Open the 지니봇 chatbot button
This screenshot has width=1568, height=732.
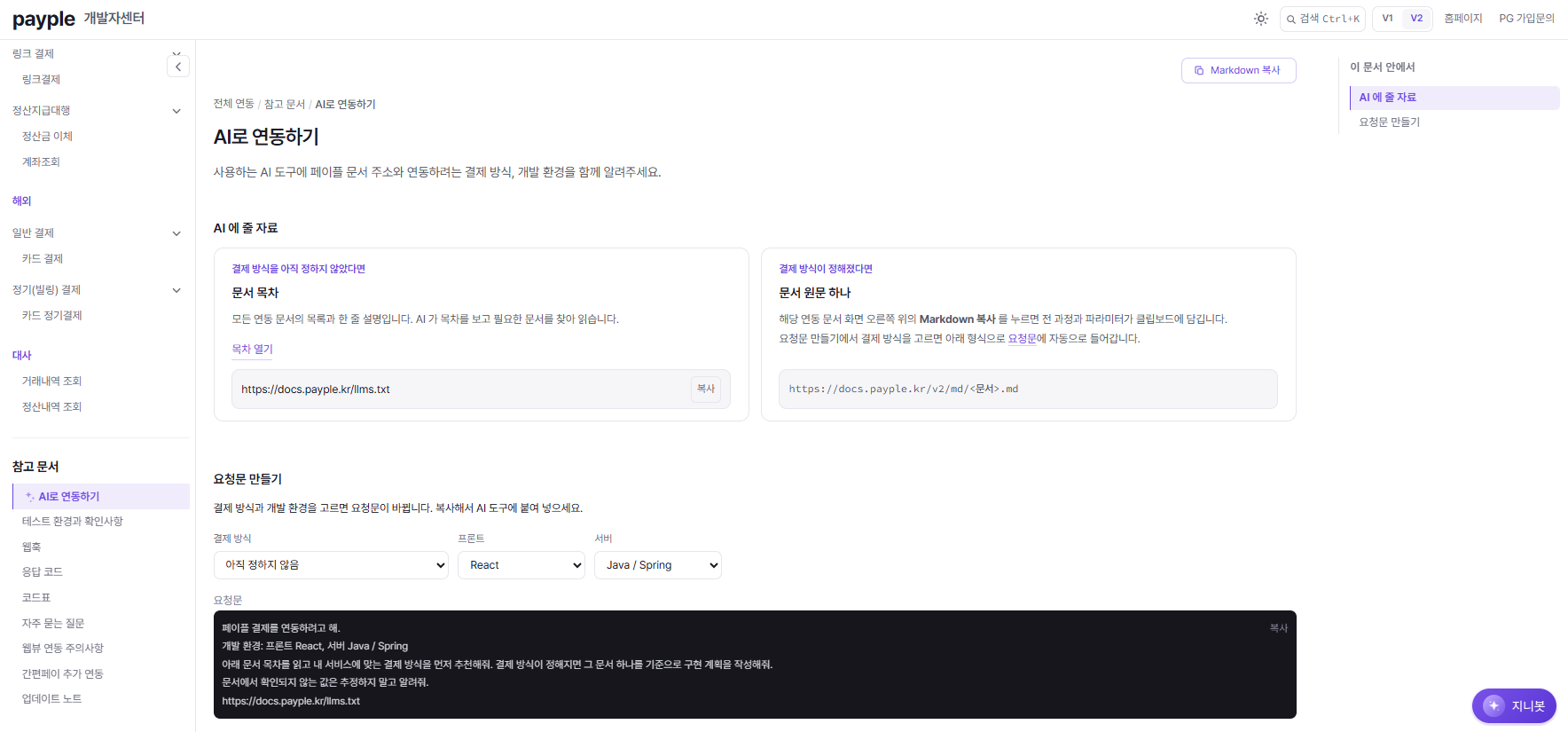(1514, 705)
